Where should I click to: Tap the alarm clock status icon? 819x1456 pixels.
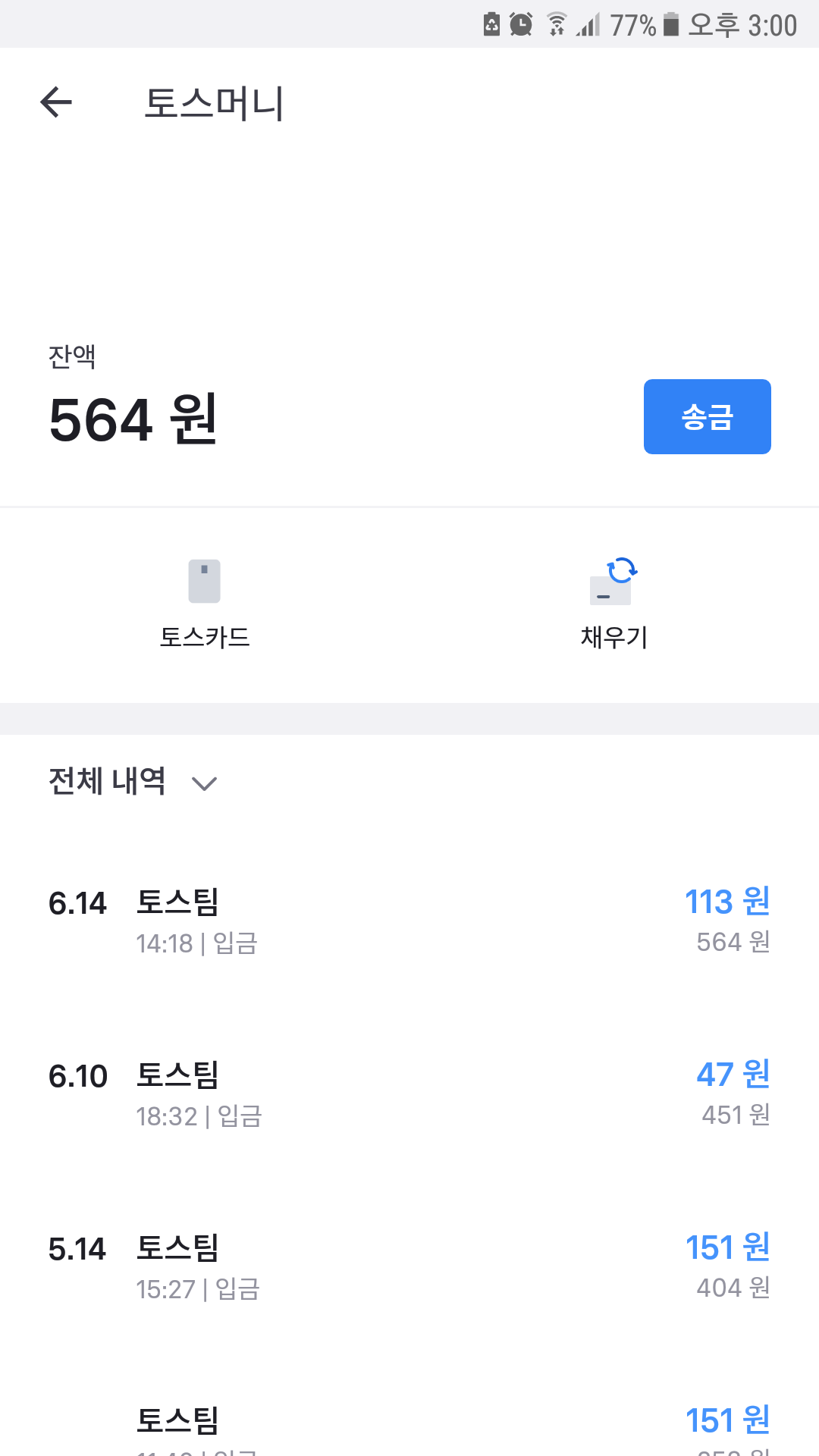point(521,24)
